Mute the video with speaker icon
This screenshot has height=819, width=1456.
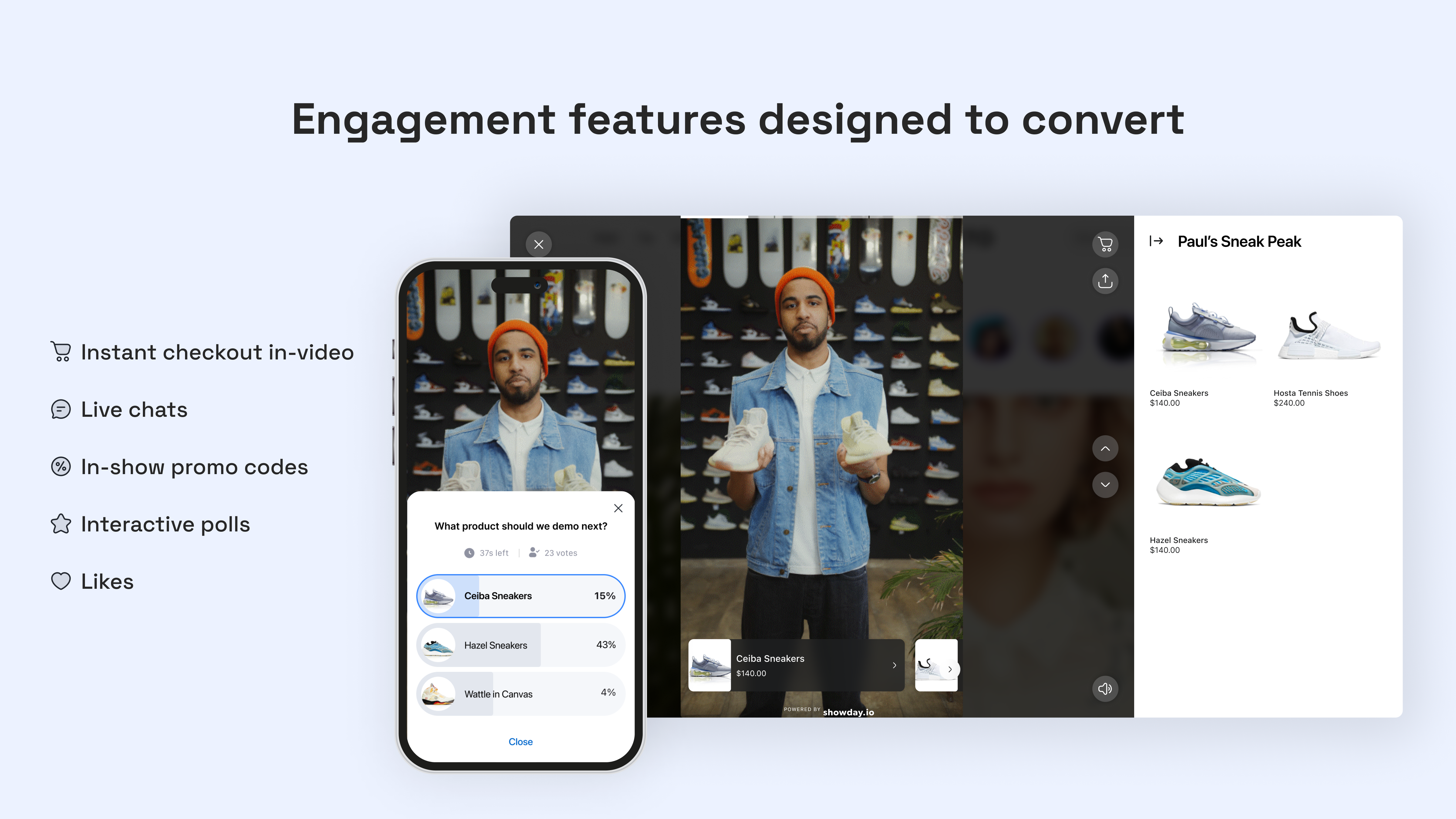tap(1105, 689)
